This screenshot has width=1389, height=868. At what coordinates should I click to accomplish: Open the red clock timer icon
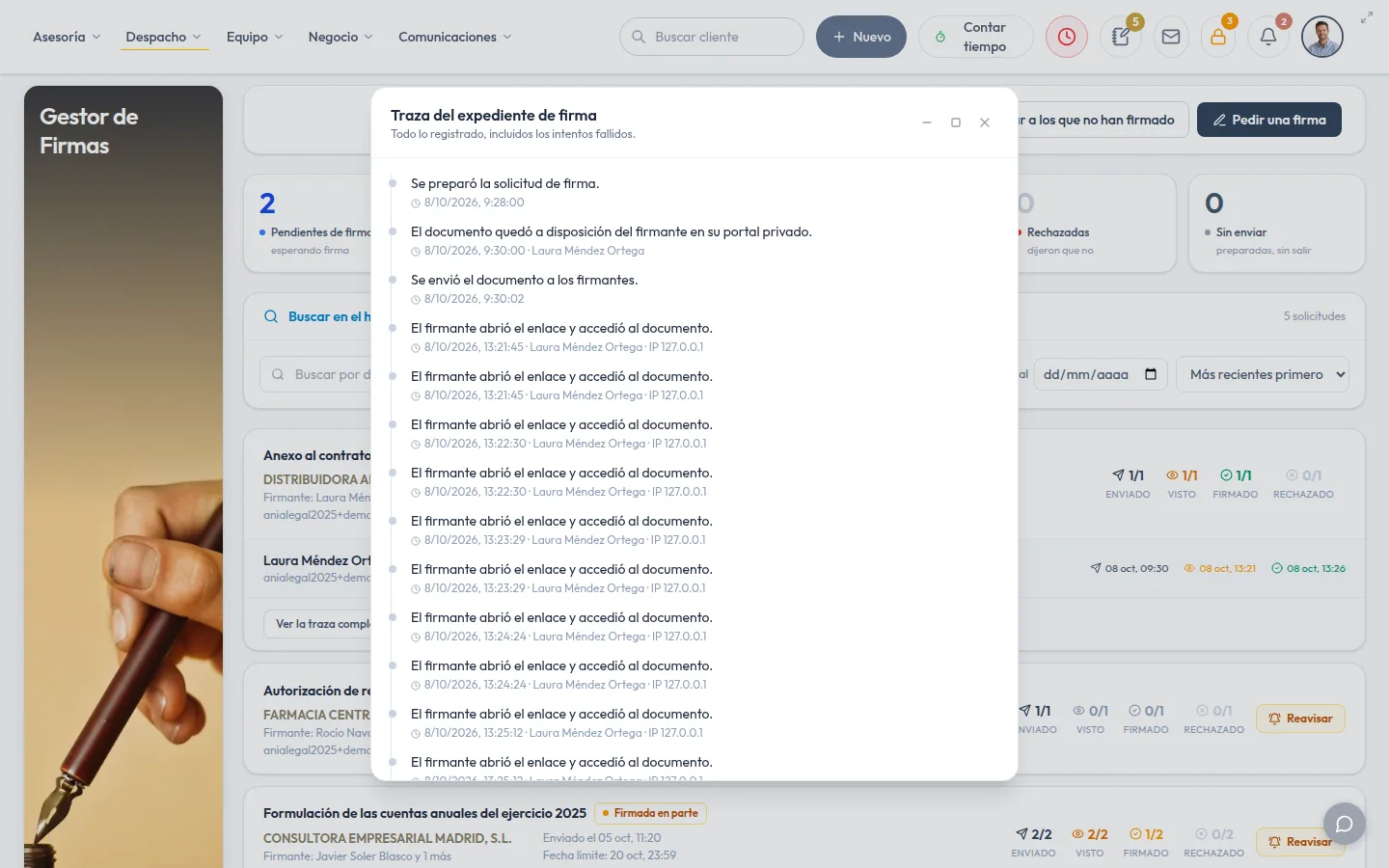1066,37
